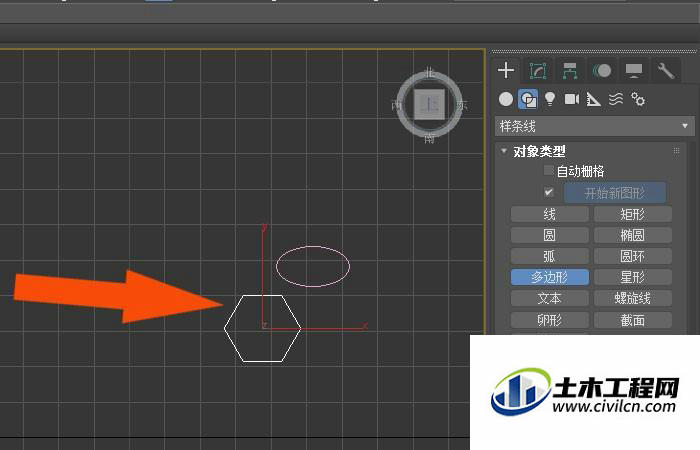
Task: Switch to the Modify panel tab
Action: click(538, 71)
